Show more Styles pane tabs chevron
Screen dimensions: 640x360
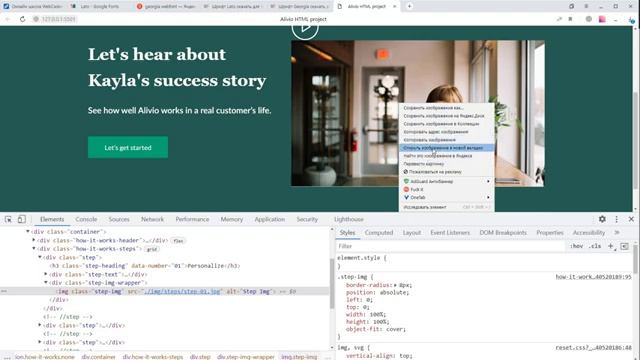[x=617, y=232]
